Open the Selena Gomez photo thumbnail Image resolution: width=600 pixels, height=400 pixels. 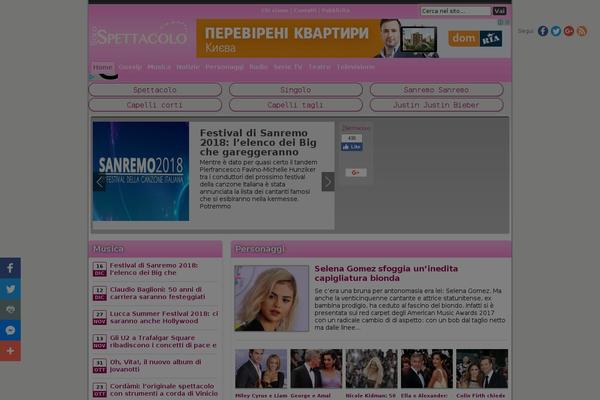click(272, 298)
